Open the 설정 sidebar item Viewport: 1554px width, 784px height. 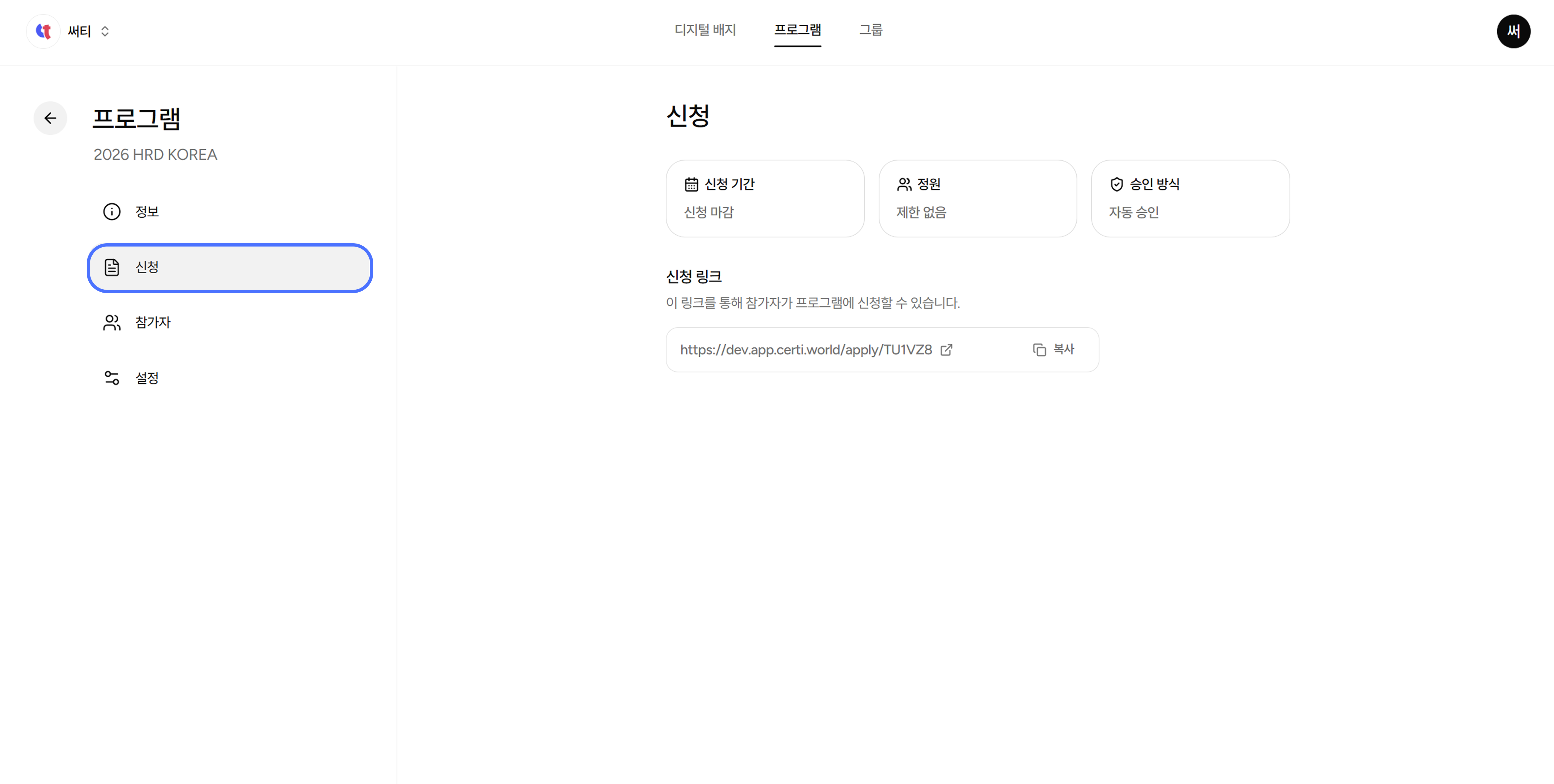(x=230, y=378)
